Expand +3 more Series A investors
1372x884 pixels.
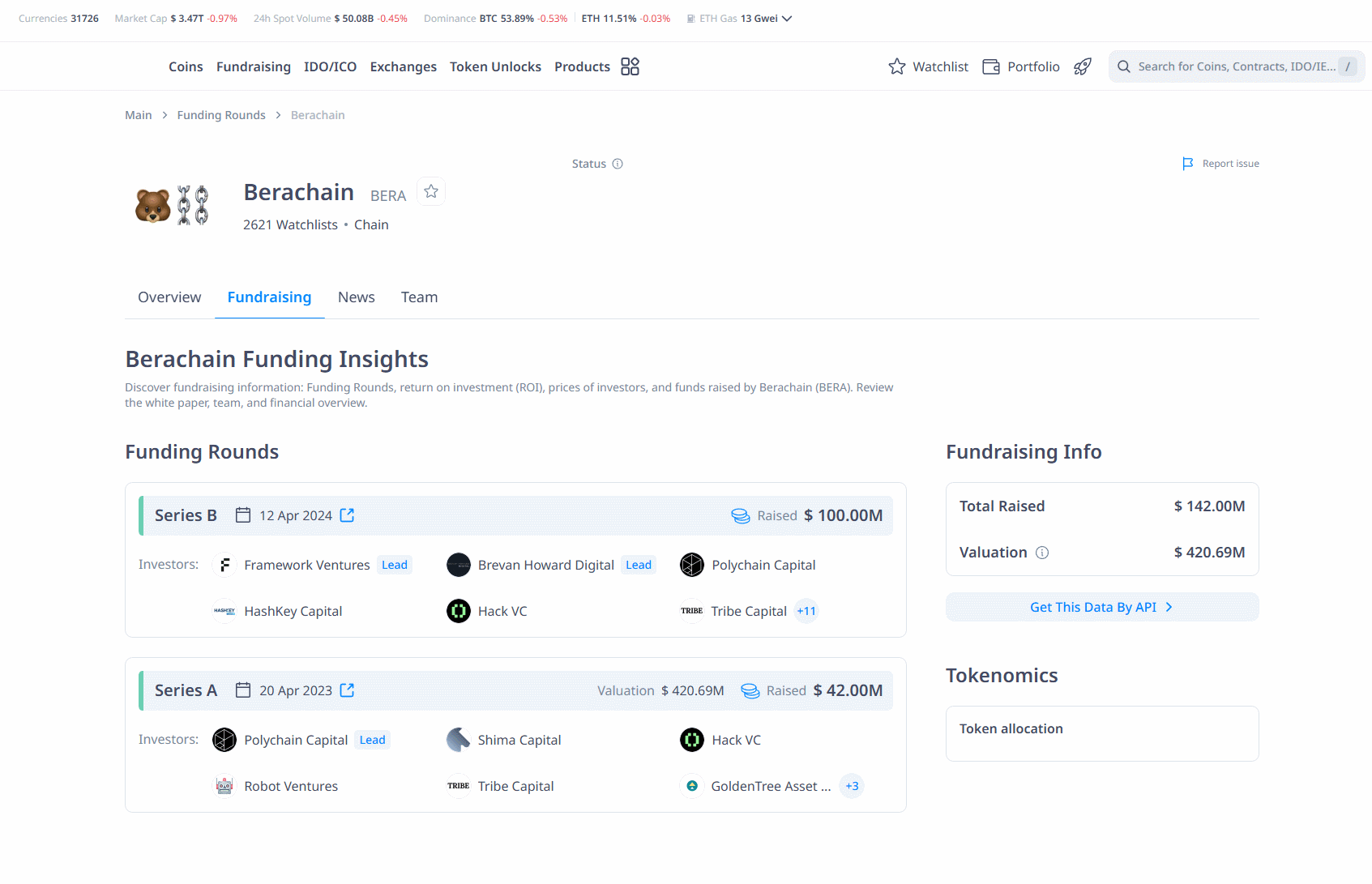click(x=852, y=786)
